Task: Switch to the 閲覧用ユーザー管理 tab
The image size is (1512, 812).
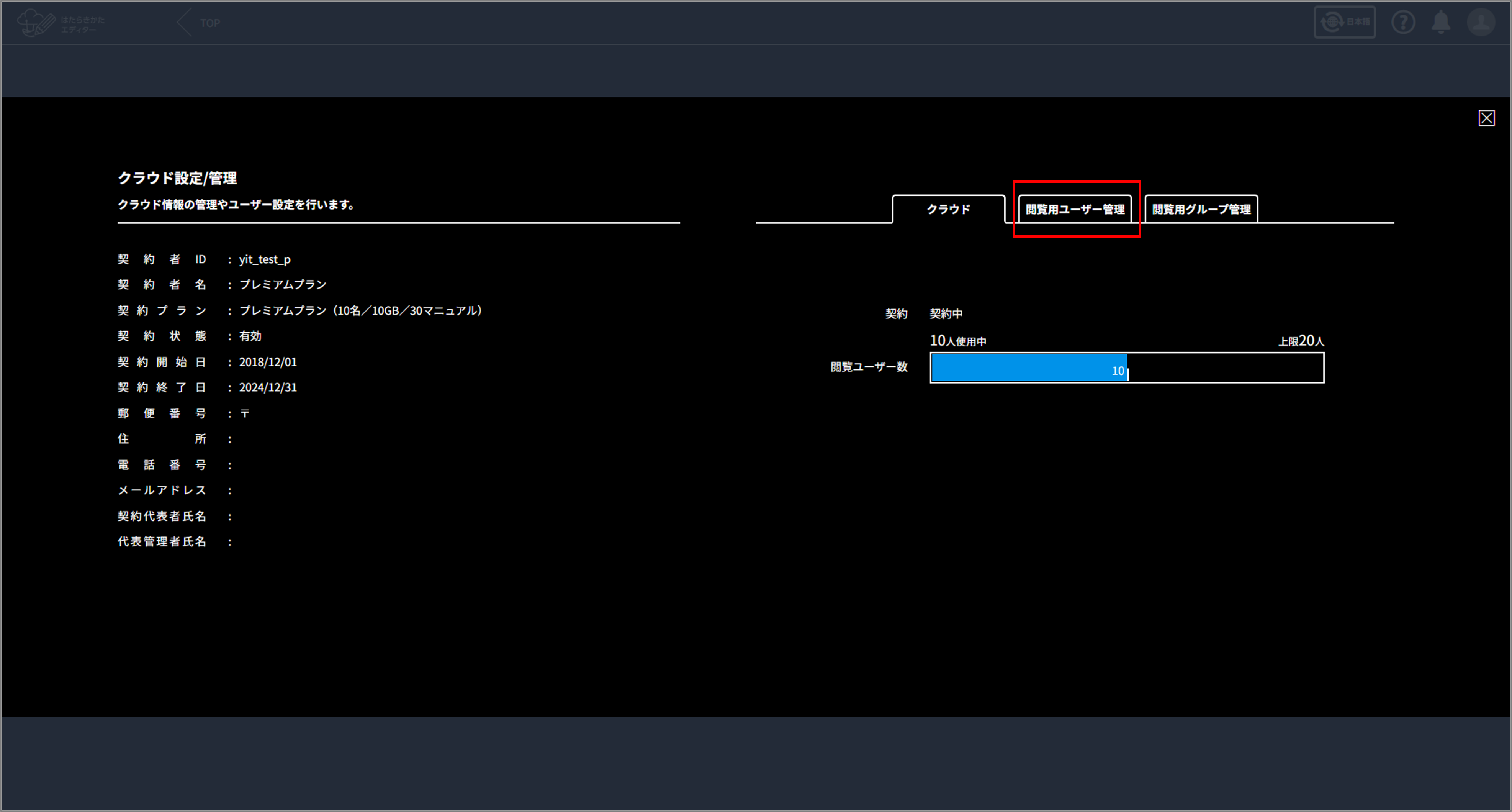Action: (x=1075, y=210)
